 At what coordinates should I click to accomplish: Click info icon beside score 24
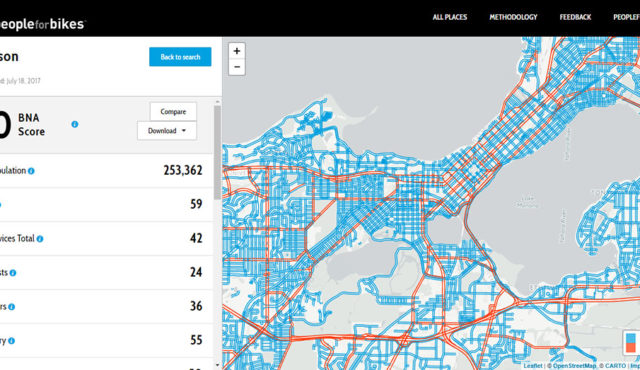click(13, 273)
